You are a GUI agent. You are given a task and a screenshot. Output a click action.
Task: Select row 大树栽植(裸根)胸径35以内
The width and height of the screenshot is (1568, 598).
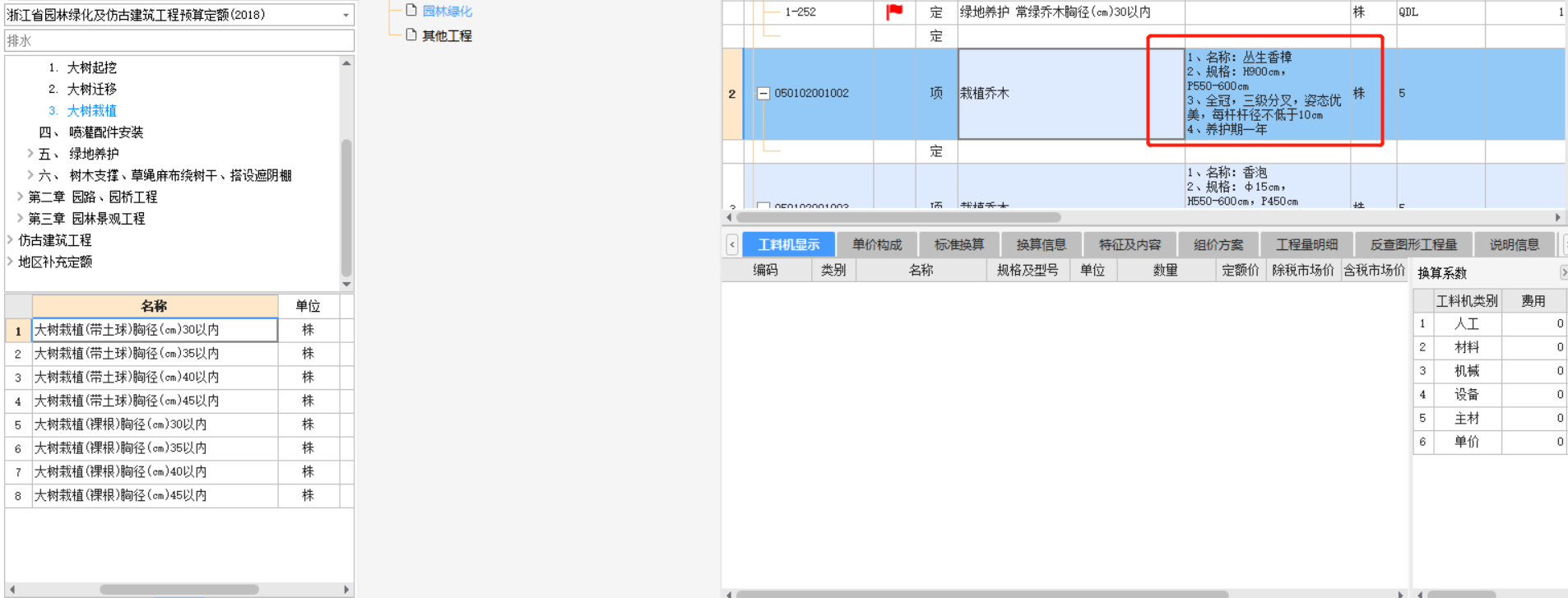point(155,448)
